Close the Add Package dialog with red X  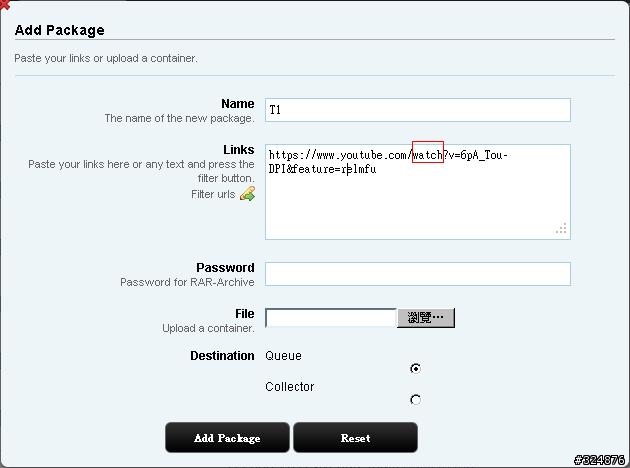(x=4, y=5)
